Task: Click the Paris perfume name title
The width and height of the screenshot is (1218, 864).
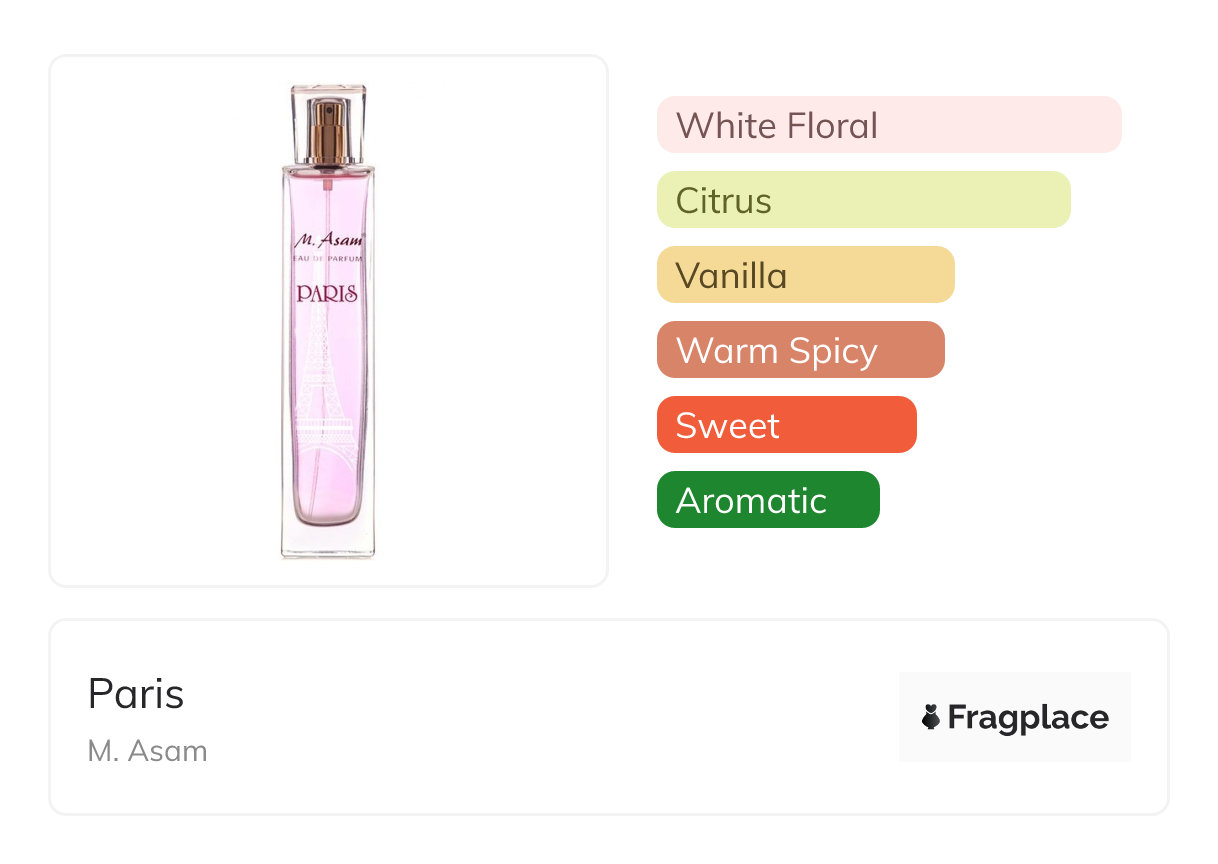Action: (x=136, y=693)
